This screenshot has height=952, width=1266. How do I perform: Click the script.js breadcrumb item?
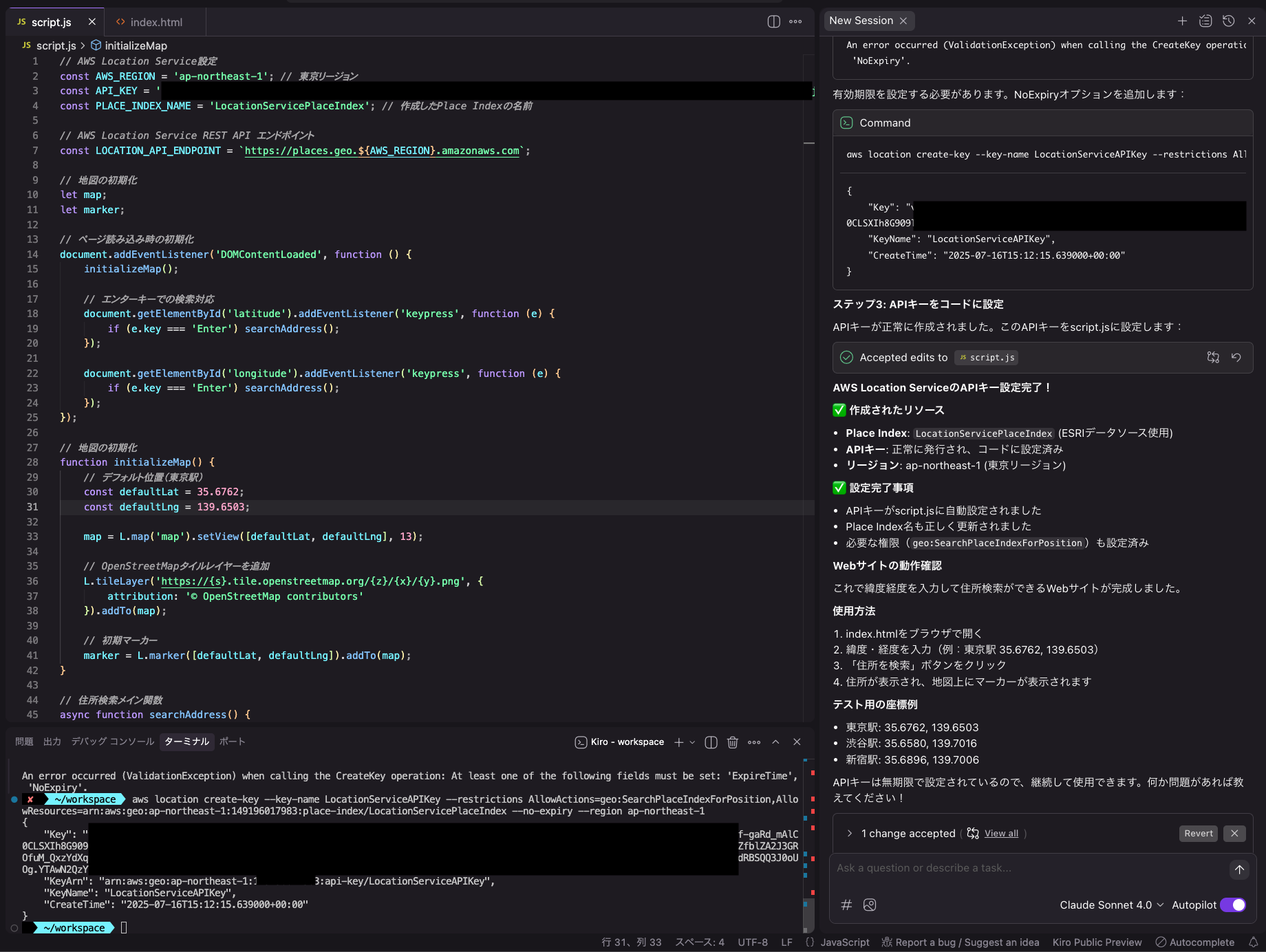pyautogui.click(x=56, y=45)
